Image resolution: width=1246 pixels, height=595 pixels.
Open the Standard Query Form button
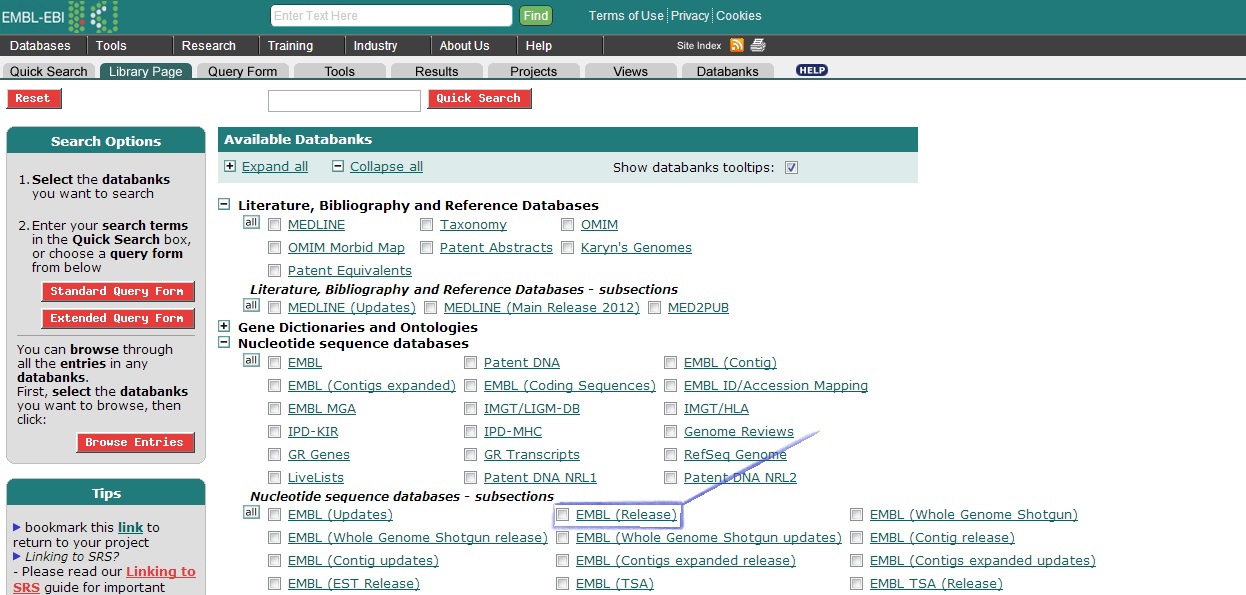pos(117,291)
